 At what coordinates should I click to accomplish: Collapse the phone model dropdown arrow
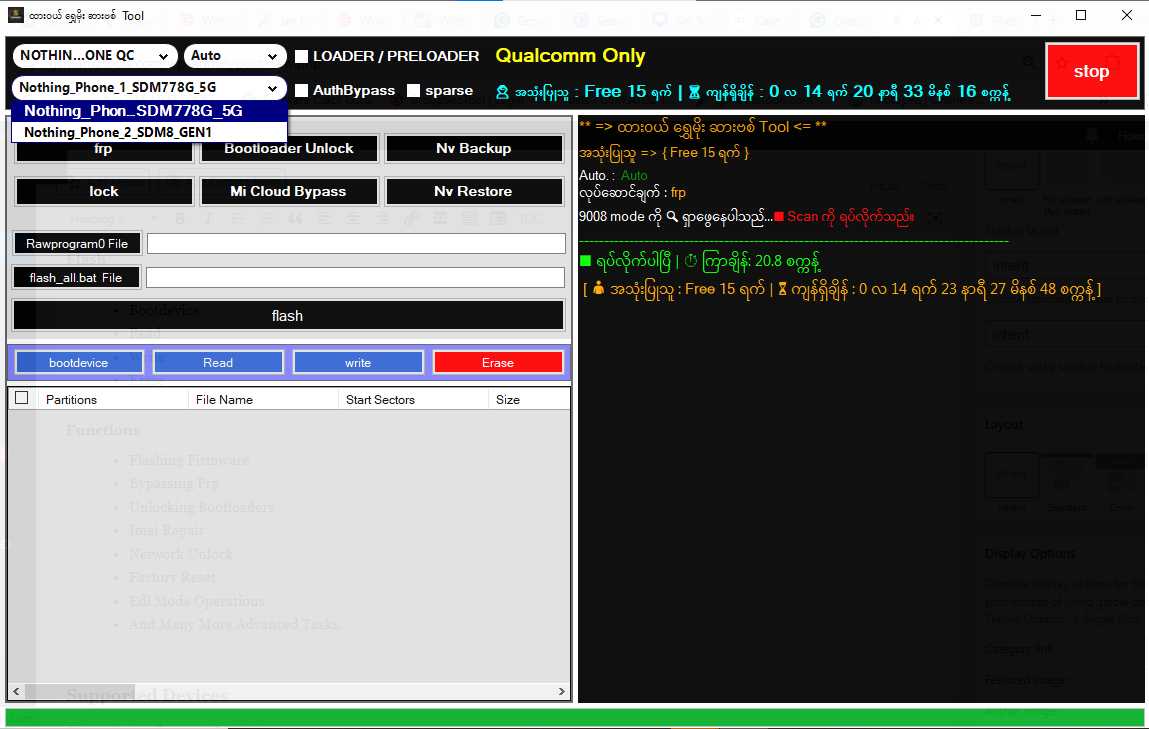[x=272, y=88]
